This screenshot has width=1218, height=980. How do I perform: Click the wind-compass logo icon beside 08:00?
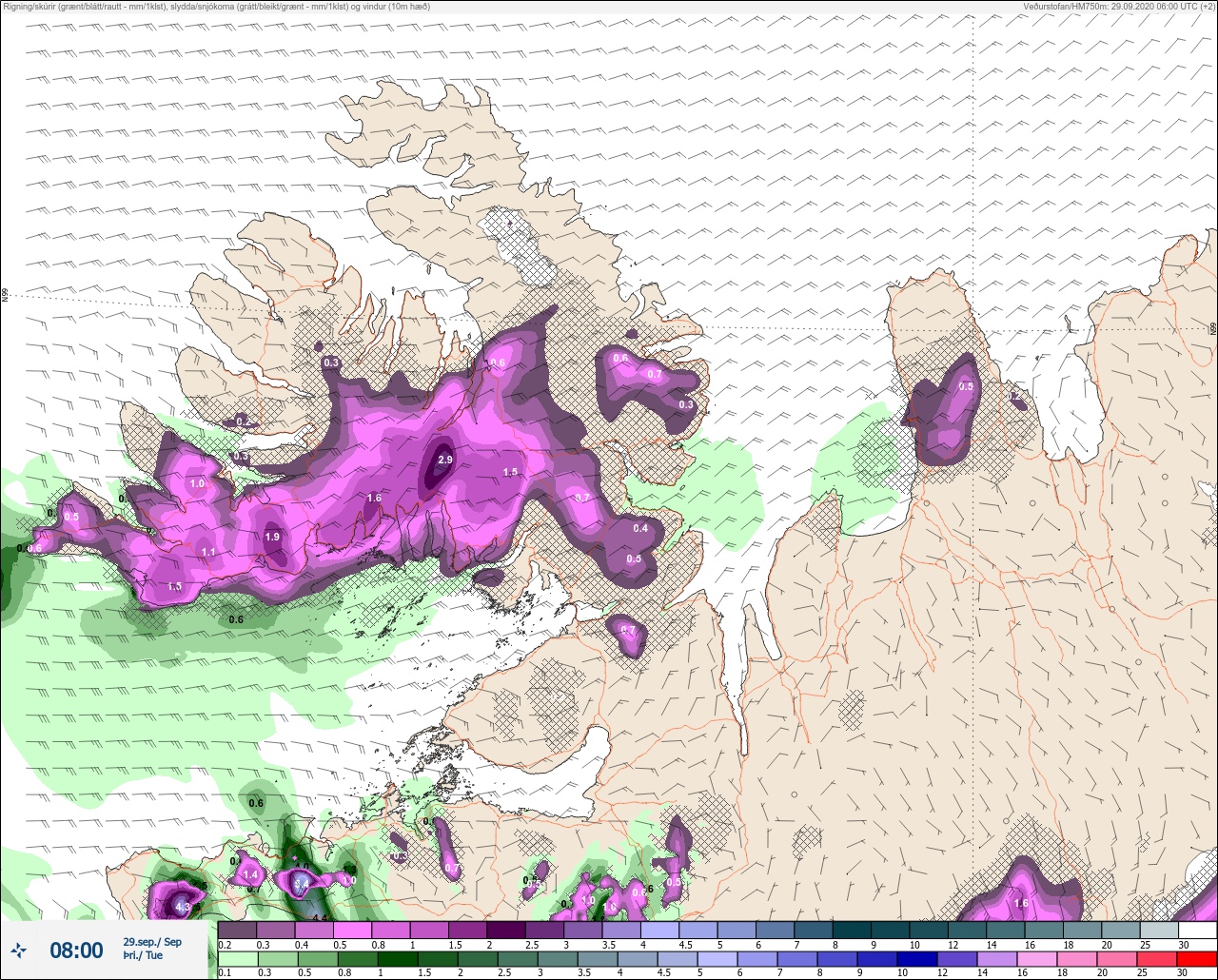(x=19, y=950)
